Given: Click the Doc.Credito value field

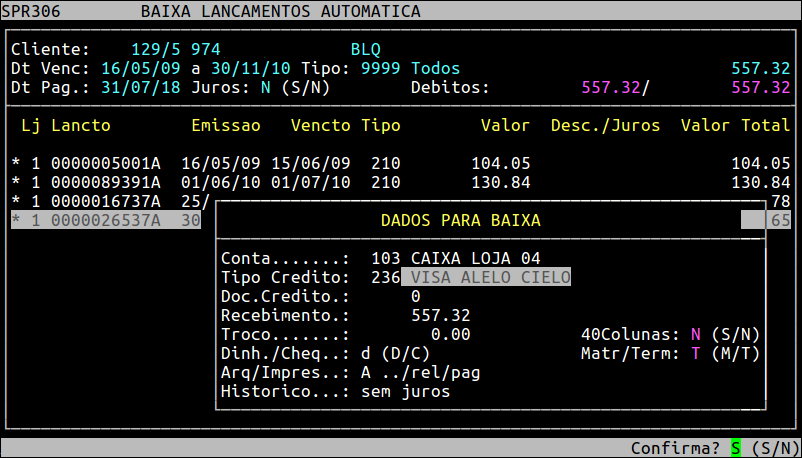Looking at the screenshot, I should point(415,296).
